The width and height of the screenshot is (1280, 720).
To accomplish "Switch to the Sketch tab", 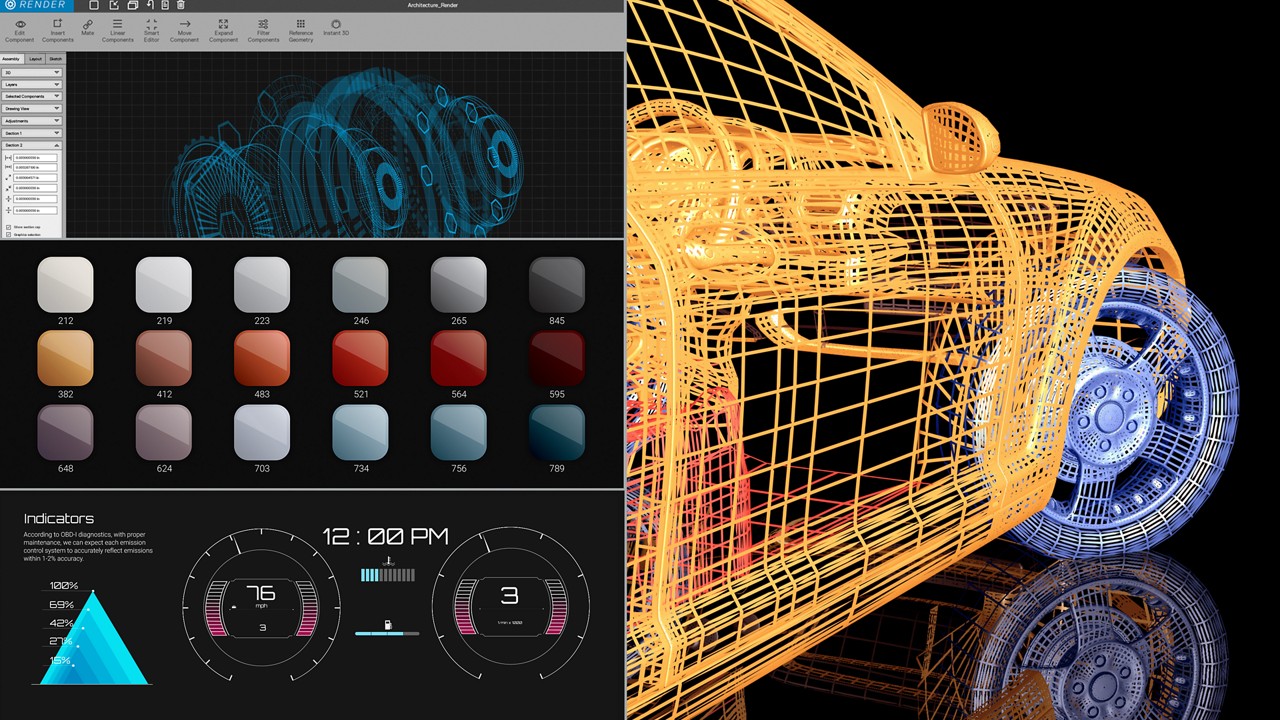I will pyautogui.click(x=56, y=59).
